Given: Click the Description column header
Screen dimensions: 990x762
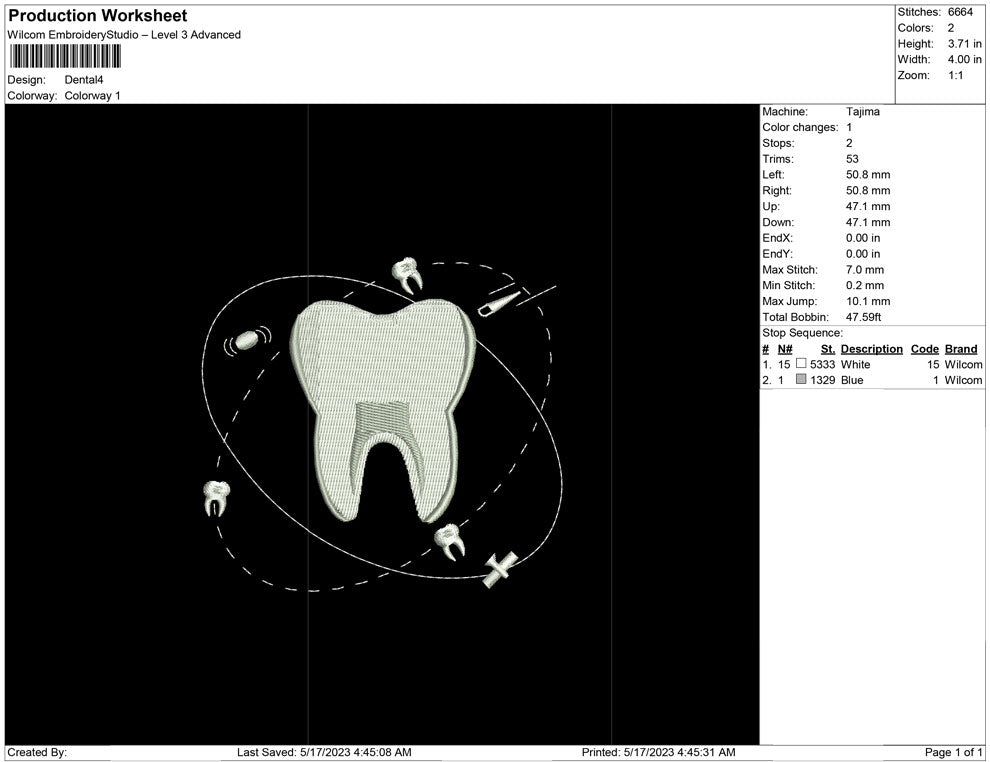Looking at the screenshot, I should [871, 349].
